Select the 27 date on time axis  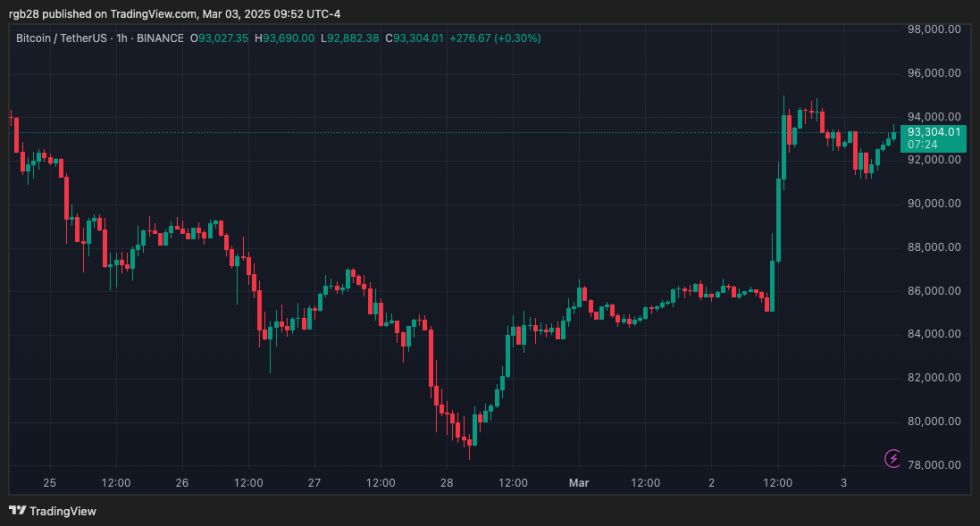pyautogui.click(x=314, y=483)
